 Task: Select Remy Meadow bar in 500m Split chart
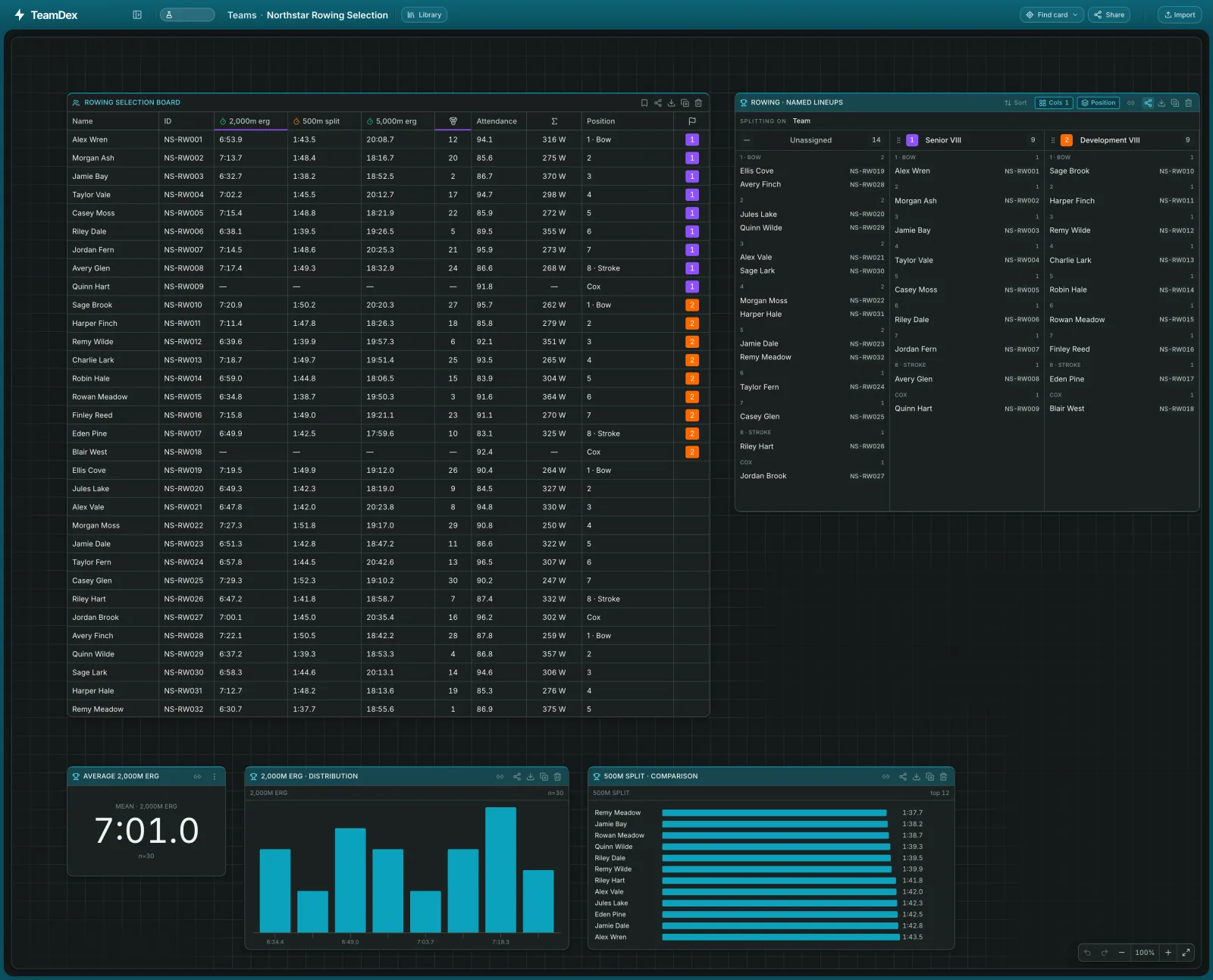[774, 813]
